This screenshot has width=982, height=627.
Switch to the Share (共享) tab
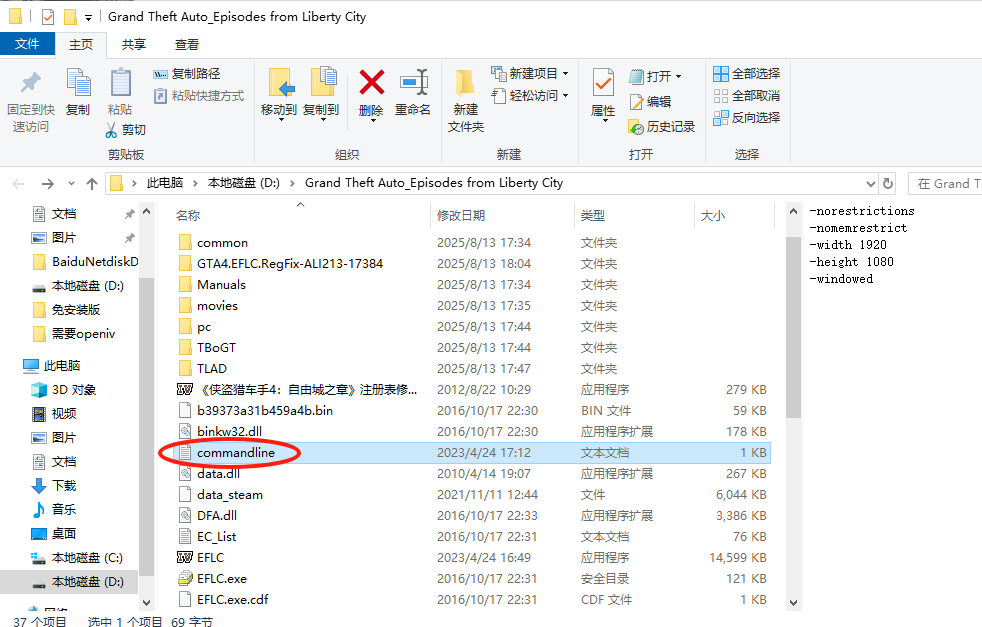click(x=133, y=44)
